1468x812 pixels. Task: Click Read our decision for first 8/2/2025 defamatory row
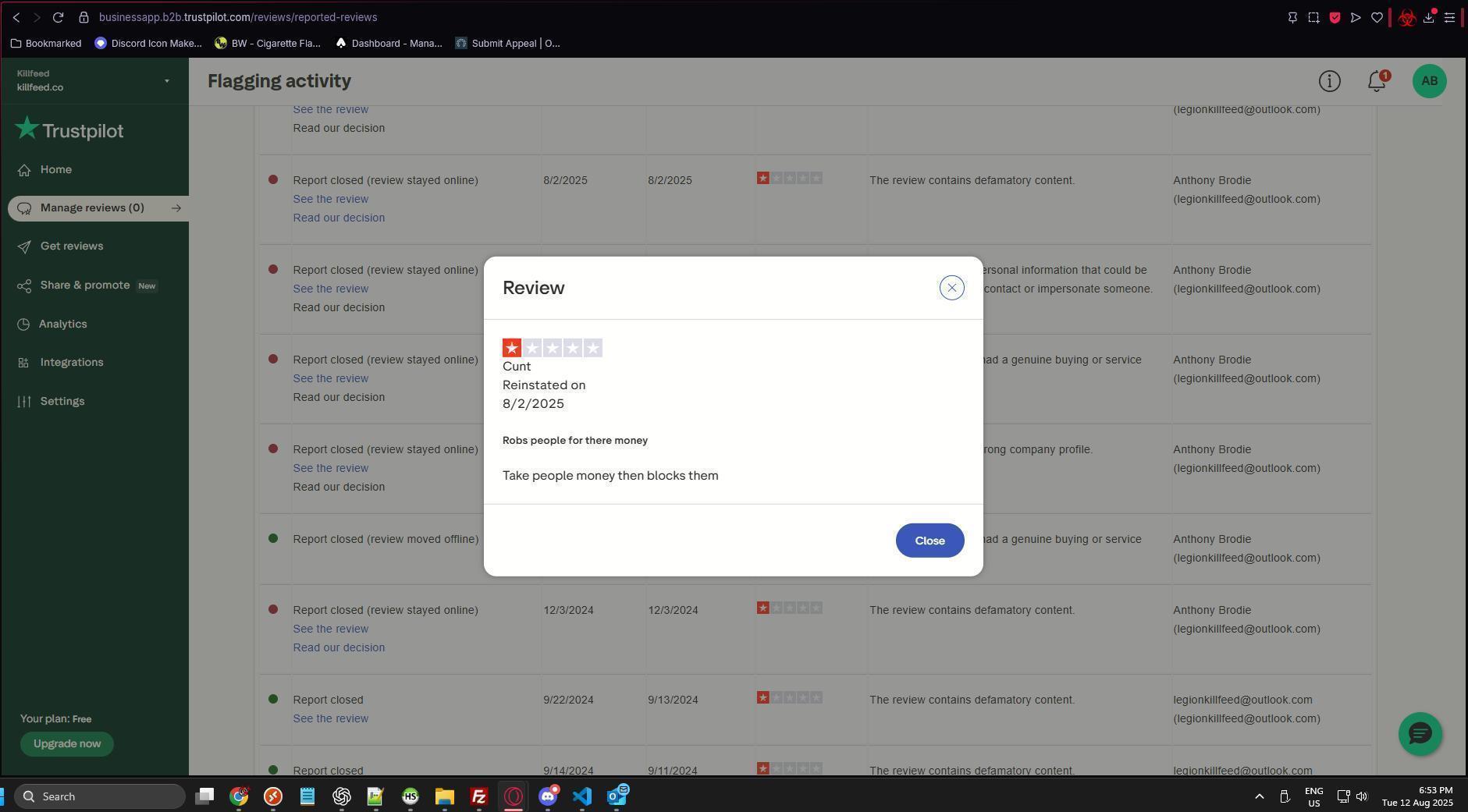tap(339, 218)
